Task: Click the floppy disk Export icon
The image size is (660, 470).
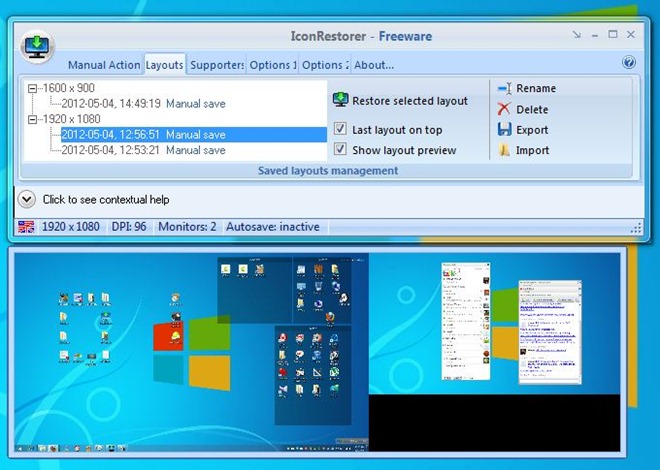Action: point(504,130)
